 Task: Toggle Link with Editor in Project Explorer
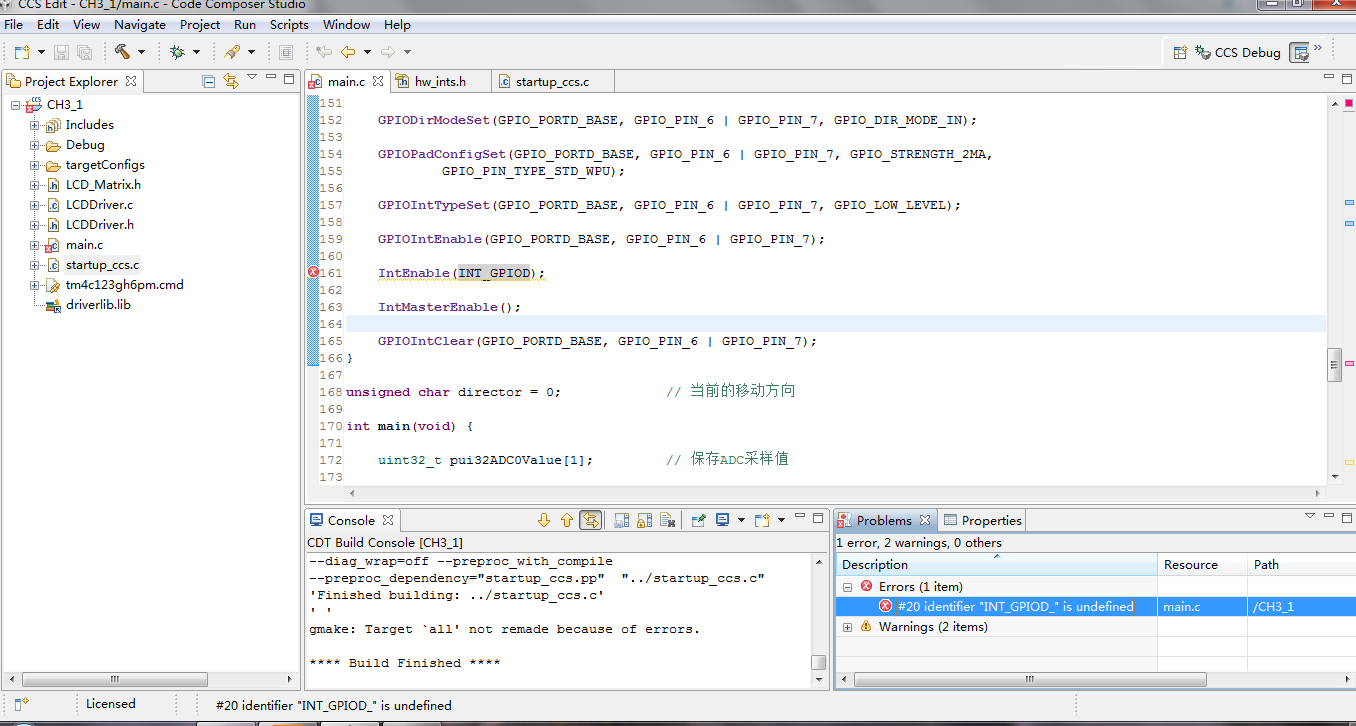(231, 81)
